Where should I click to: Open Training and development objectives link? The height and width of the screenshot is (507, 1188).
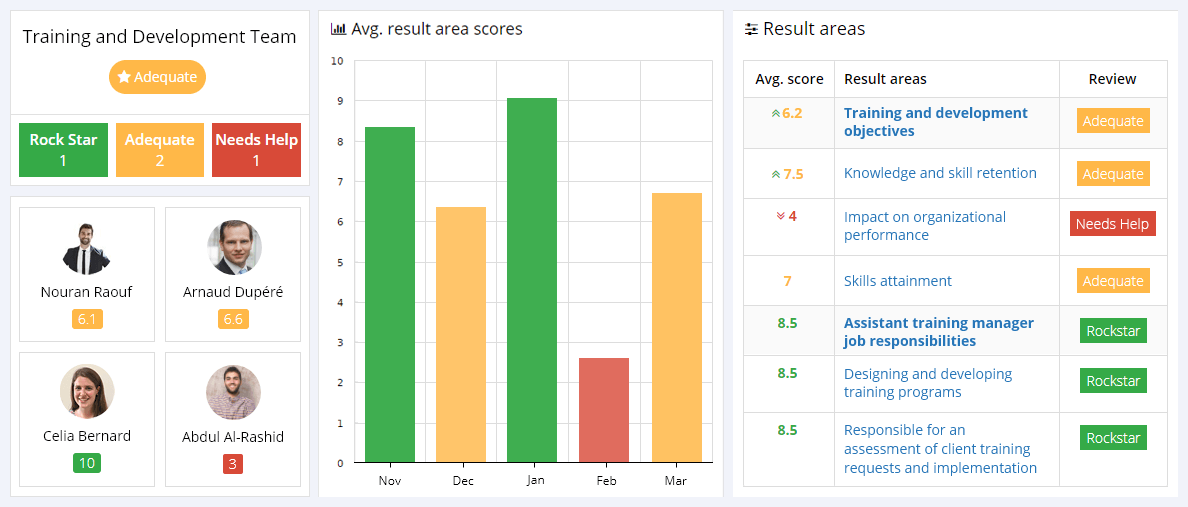point(935,122)
